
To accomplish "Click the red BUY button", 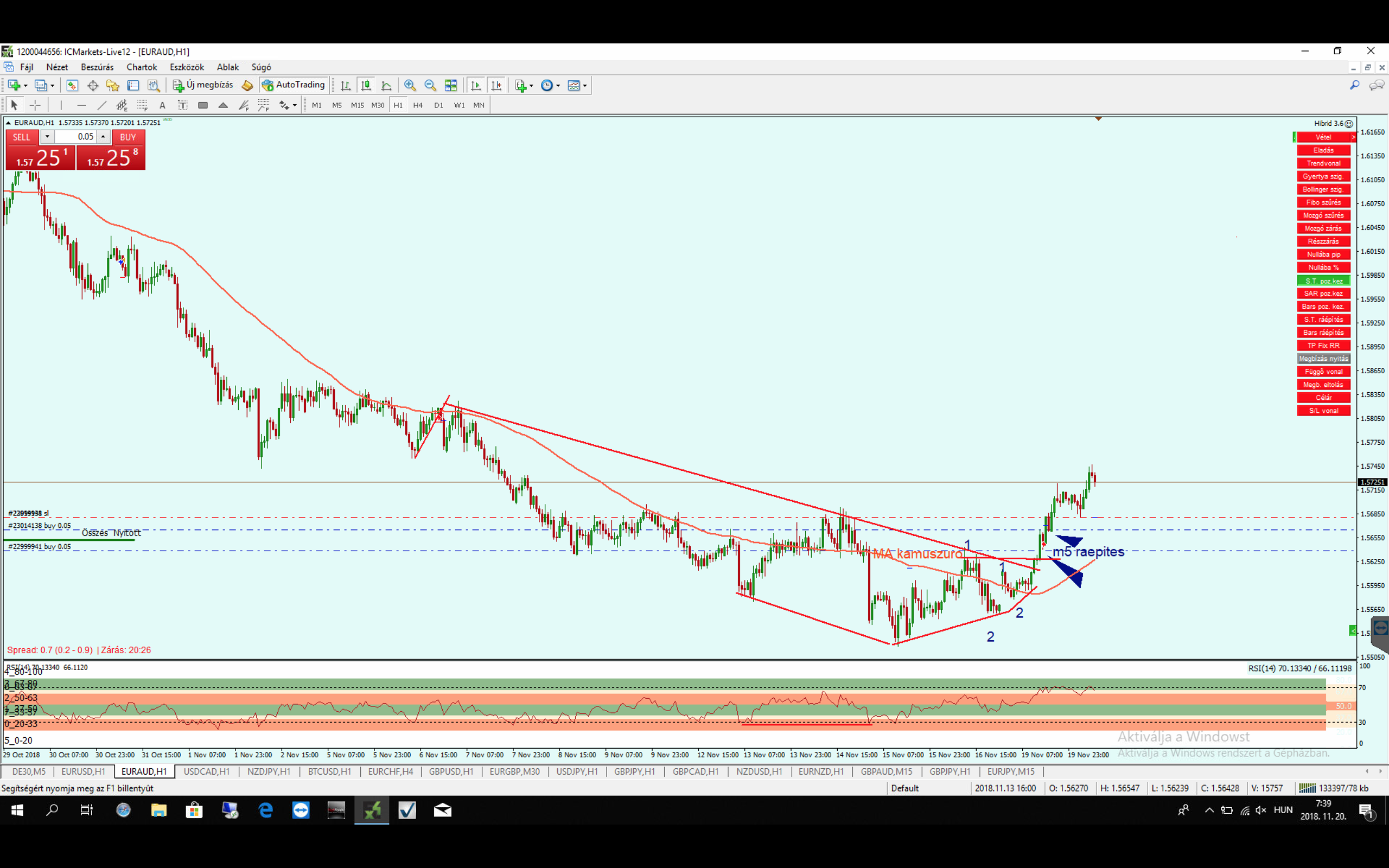I will pos(128,137).
